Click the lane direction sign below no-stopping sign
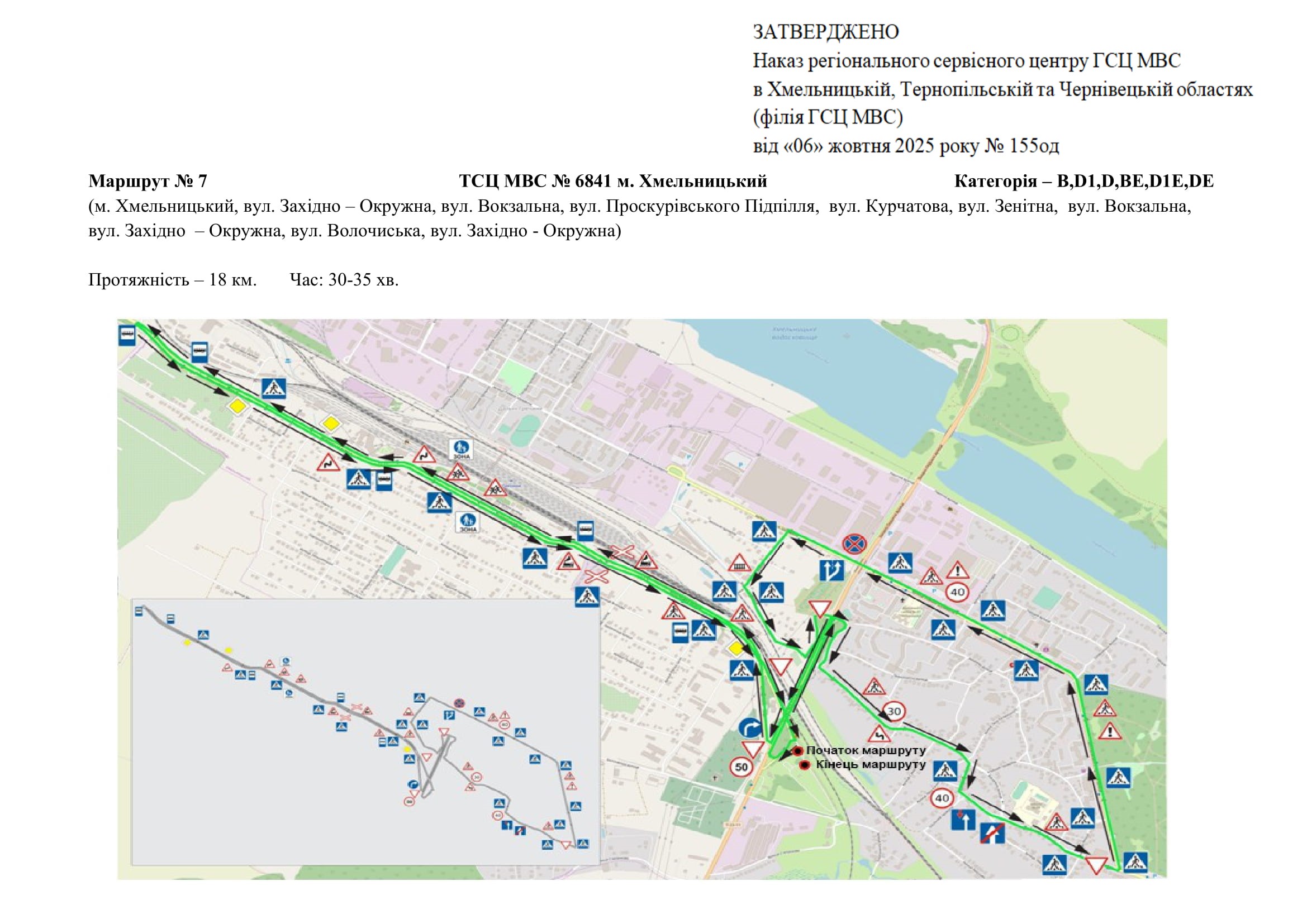The height and width of the screenshot is (924, 1307). click(831, 570)
